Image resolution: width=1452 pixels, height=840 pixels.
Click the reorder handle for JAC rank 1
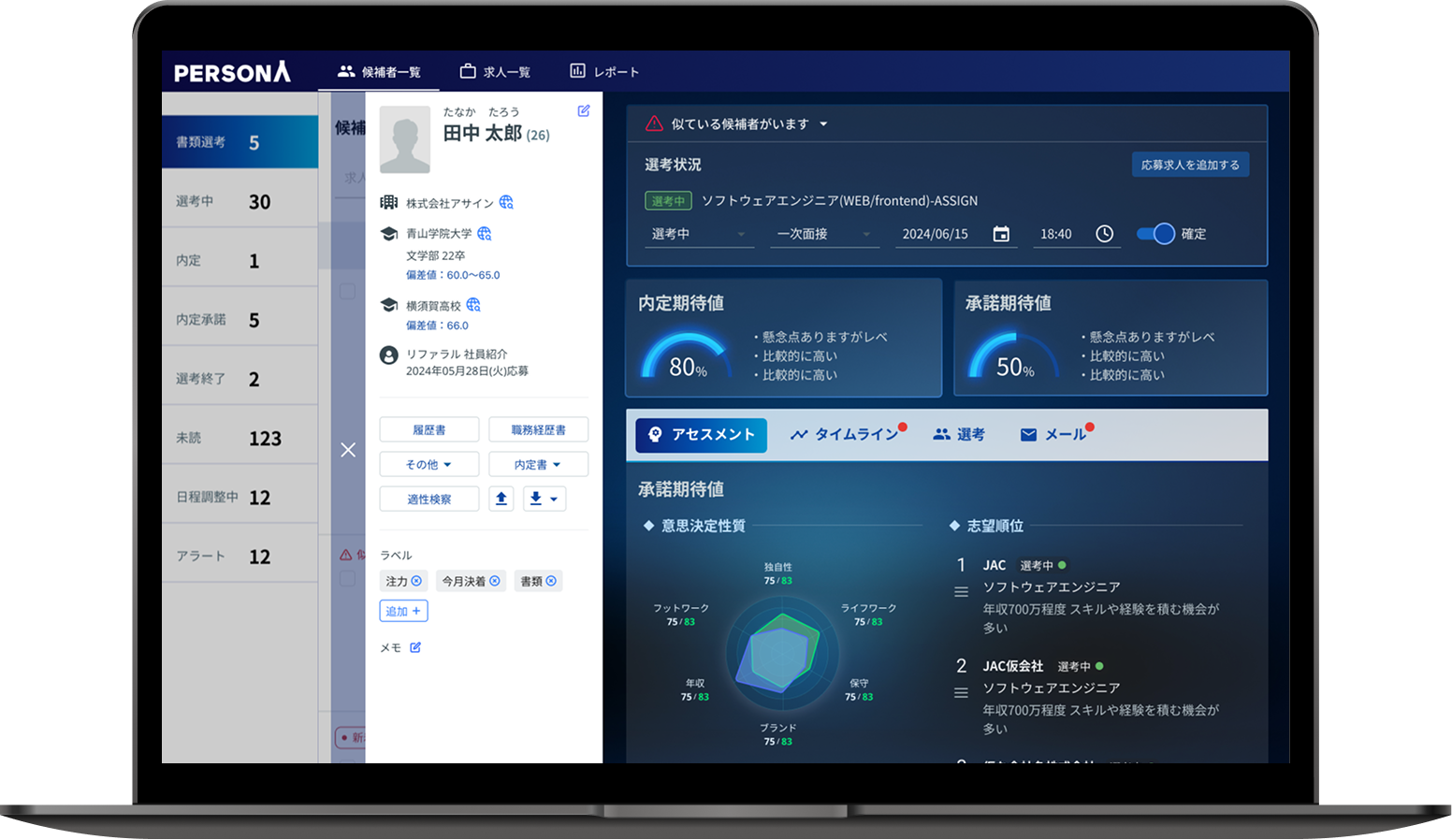pos(961,592)
